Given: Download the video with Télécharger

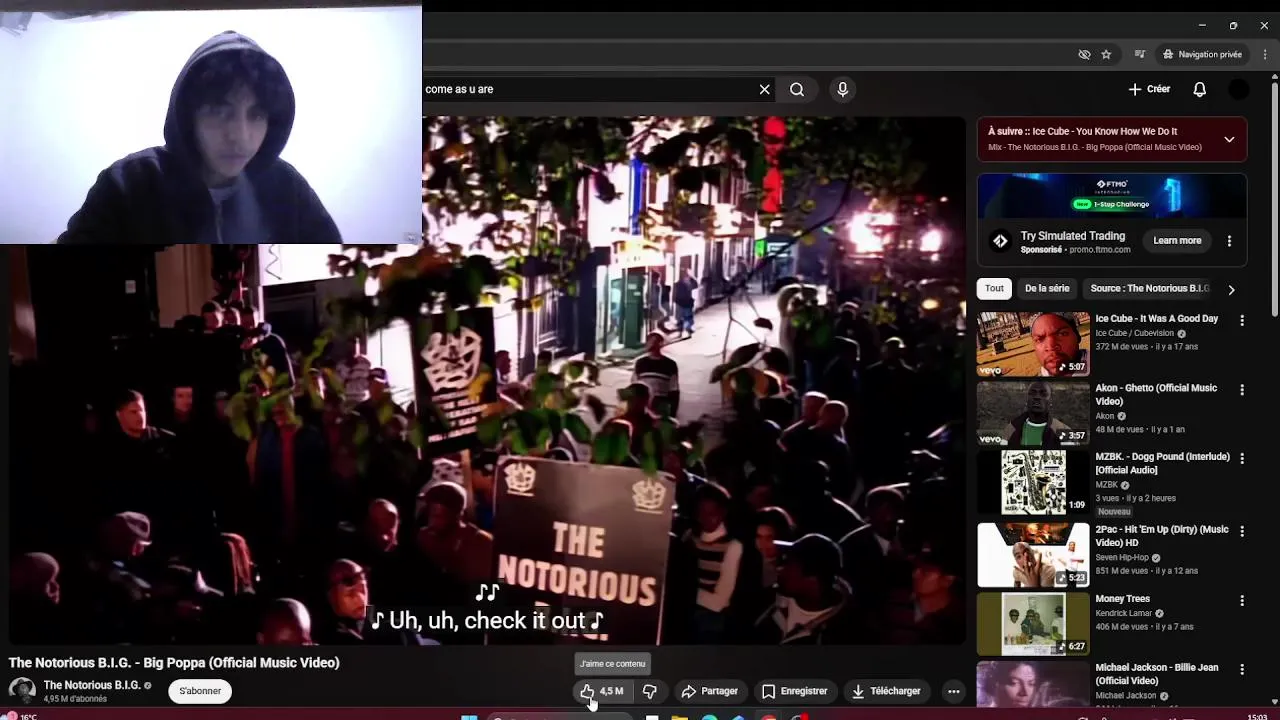Looking at the screenshot, I should pos(886,691).
